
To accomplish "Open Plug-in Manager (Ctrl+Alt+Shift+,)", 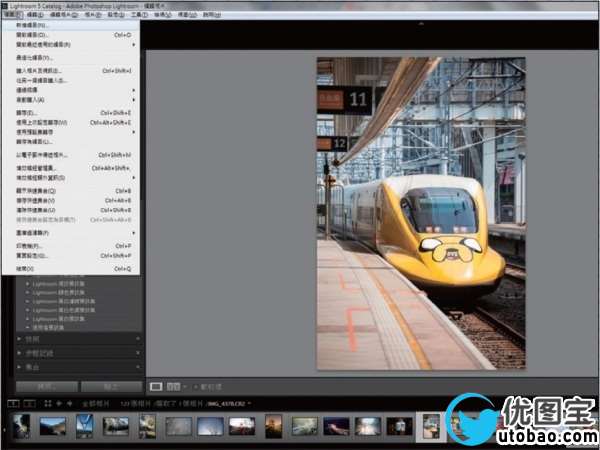I will tap(71, 168).
